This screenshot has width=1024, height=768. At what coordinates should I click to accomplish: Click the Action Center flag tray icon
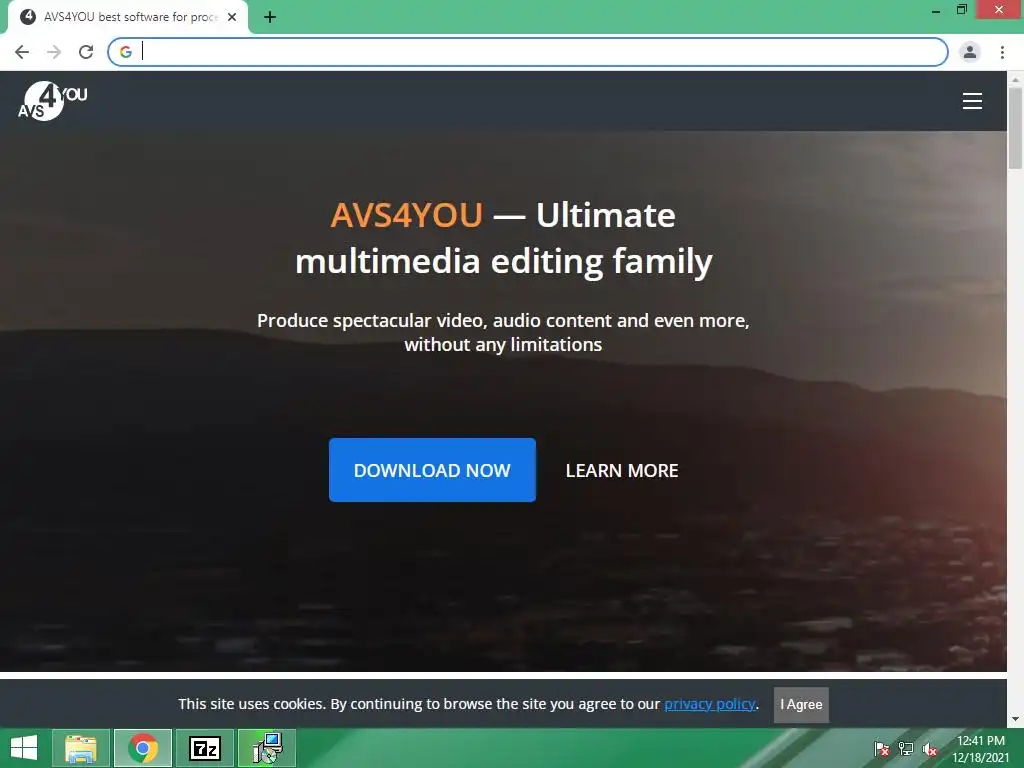click(882, 749)
